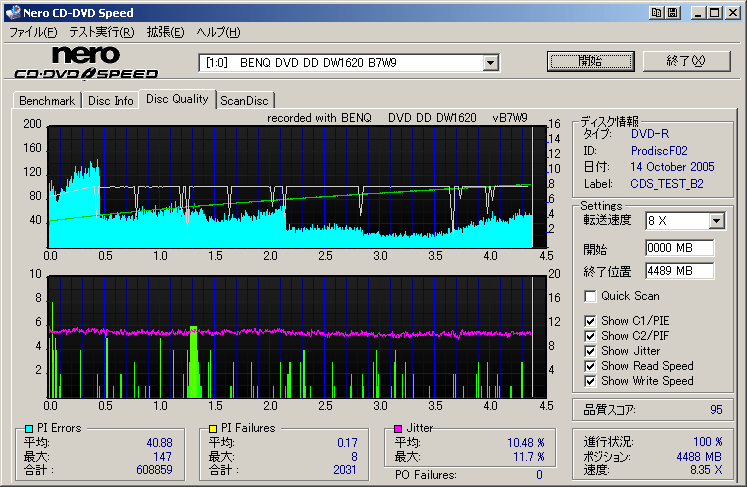
Task: Click the Jitter maximum value 11.7 %
Action: click(529, 457)
